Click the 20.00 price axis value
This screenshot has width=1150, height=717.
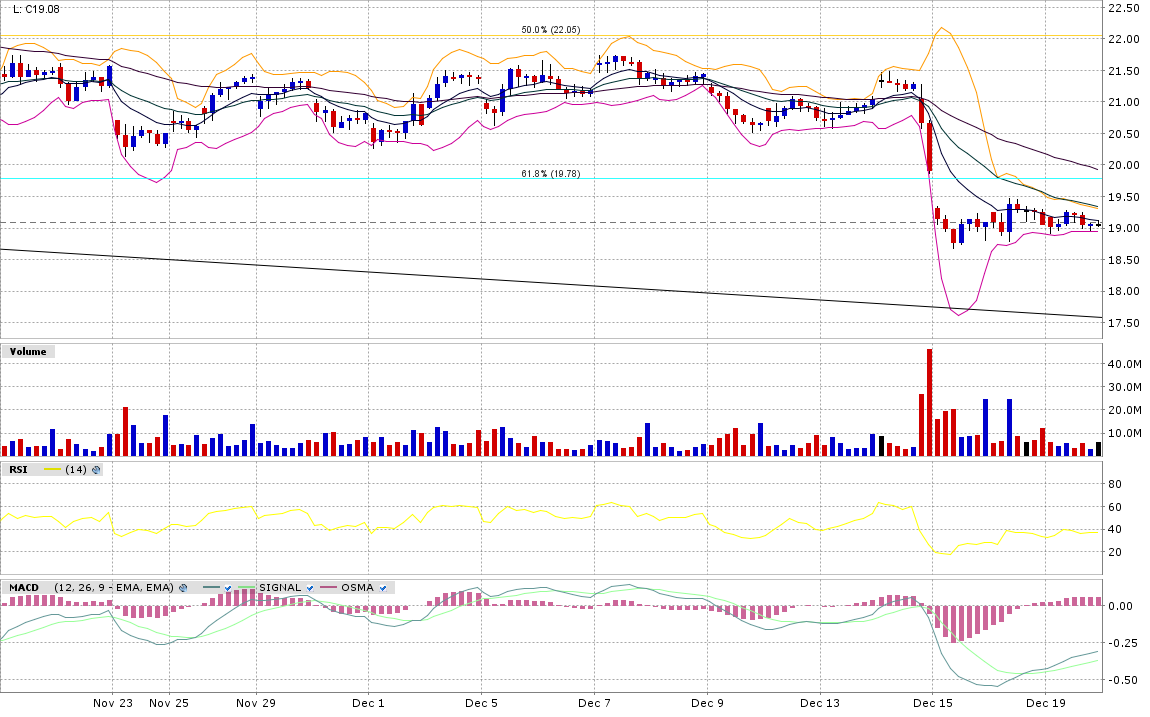(1124, 166)
